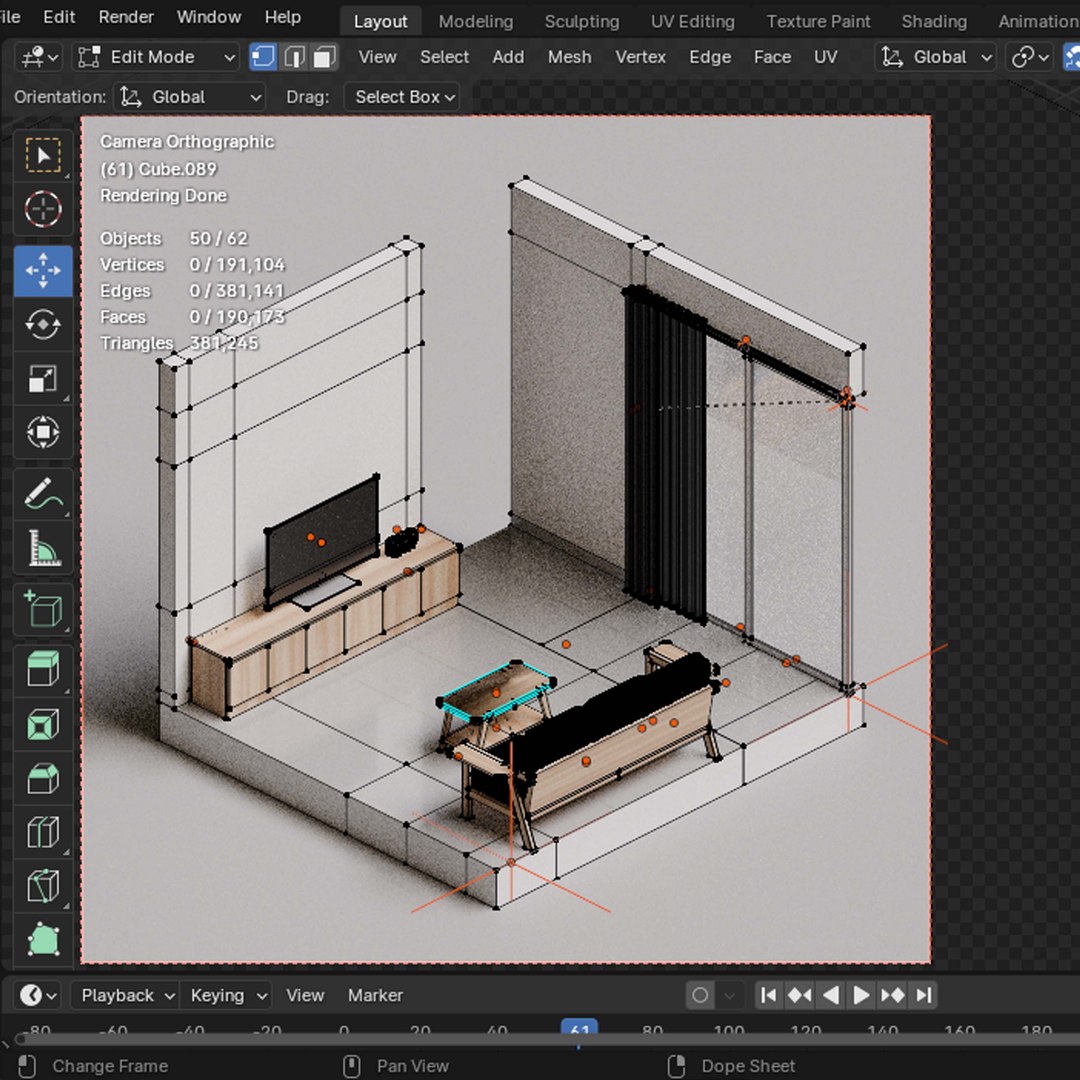Play the animation forward
Viewport: 1080px width, 1080px height.
pyautogui.click(x=861, y=995)
